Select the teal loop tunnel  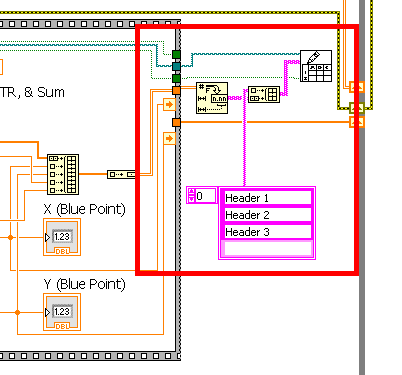pos(176,66)
